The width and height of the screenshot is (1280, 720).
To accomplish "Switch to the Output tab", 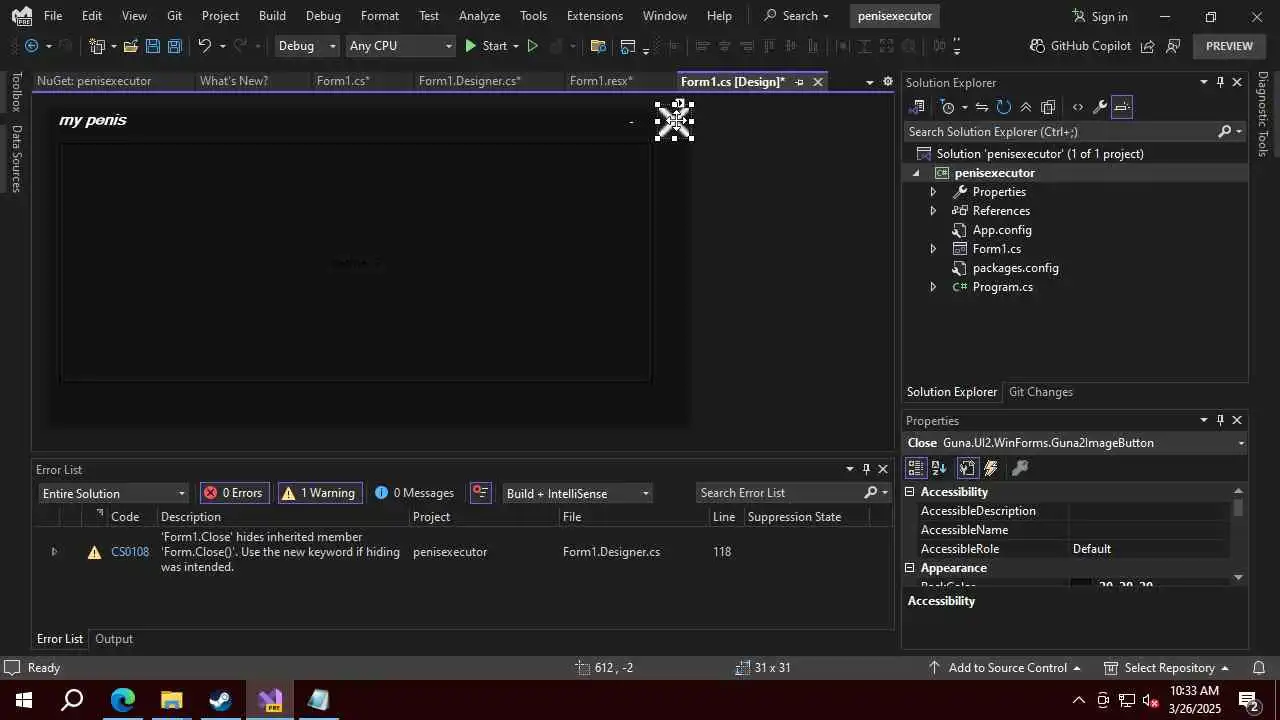I will pos(114,639).
